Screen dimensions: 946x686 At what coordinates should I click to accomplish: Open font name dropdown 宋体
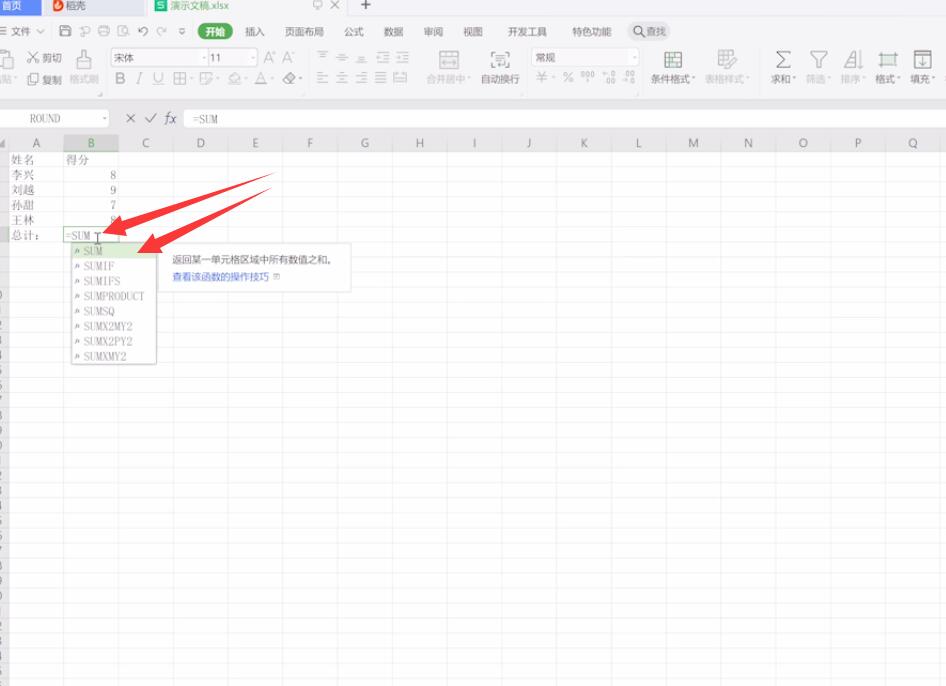[204, 58]
